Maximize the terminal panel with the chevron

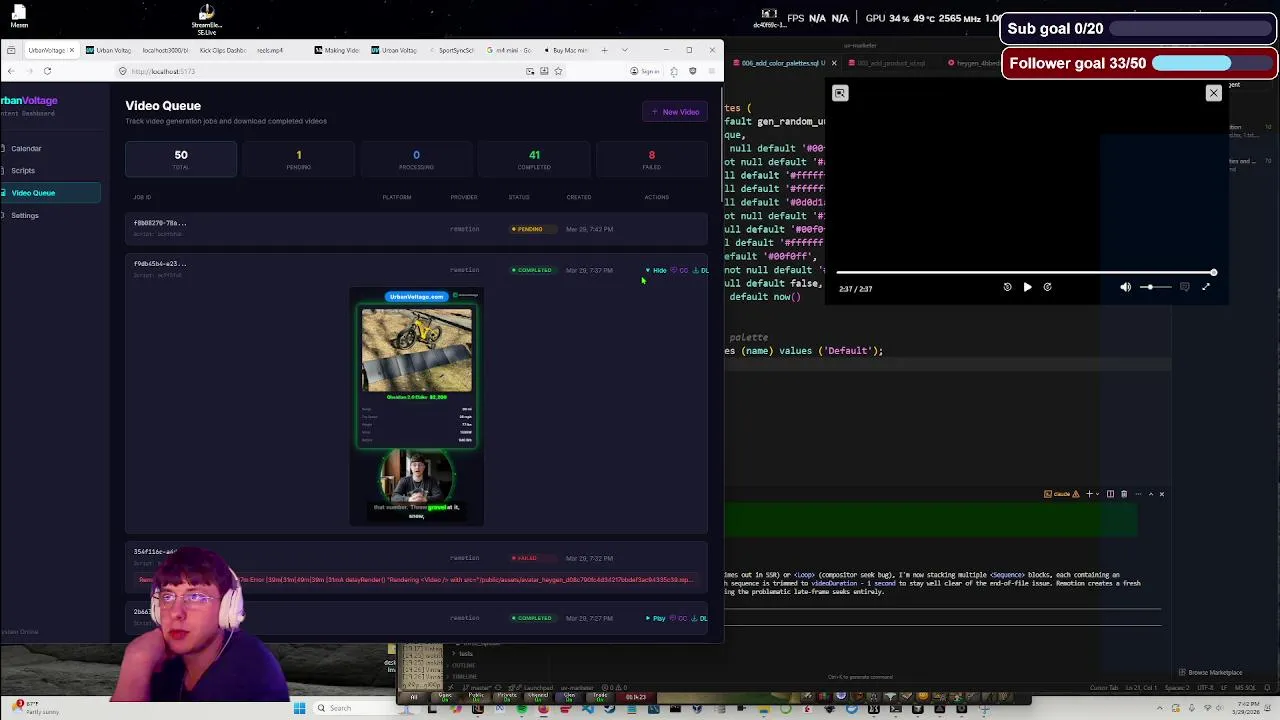tap(1150, 494)
